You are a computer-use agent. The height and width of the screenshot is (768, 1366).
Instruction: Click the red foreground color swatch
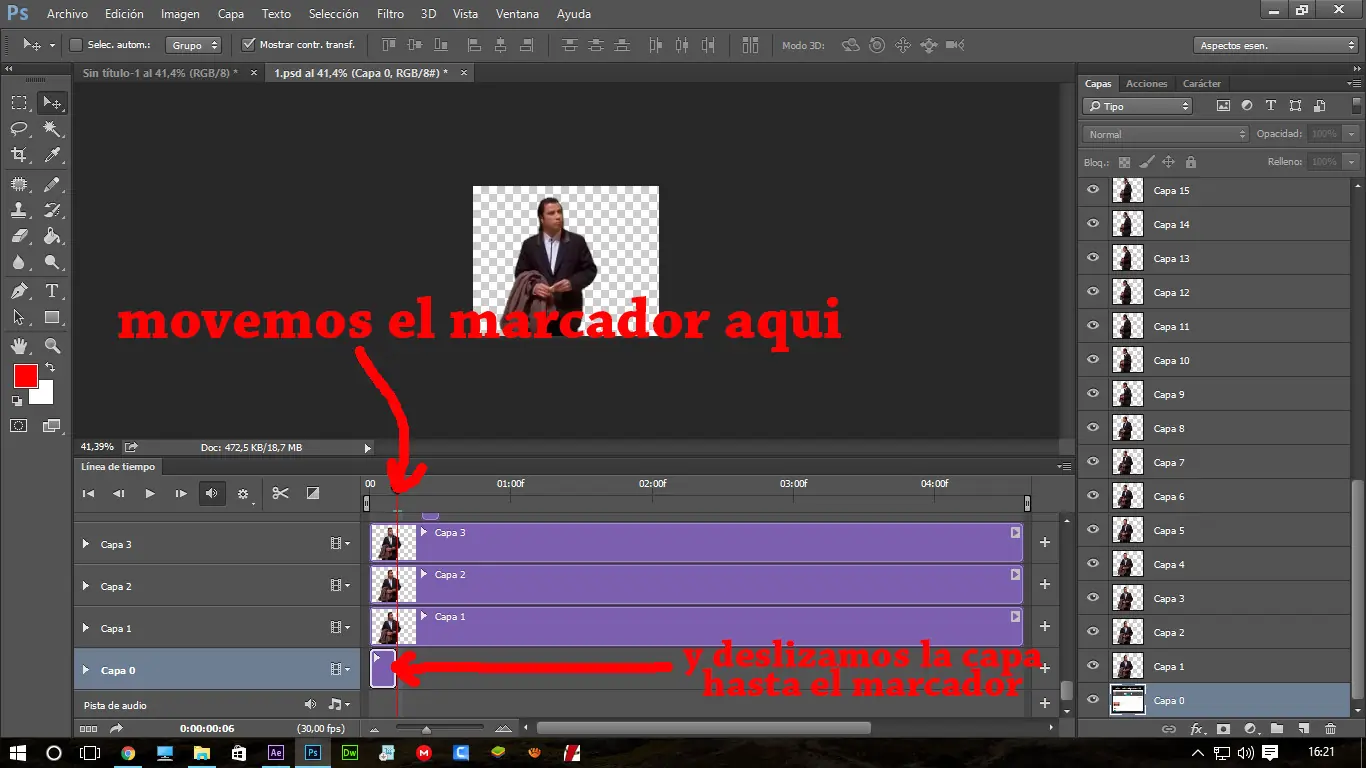pyautogui.click(x=25, y=376)
